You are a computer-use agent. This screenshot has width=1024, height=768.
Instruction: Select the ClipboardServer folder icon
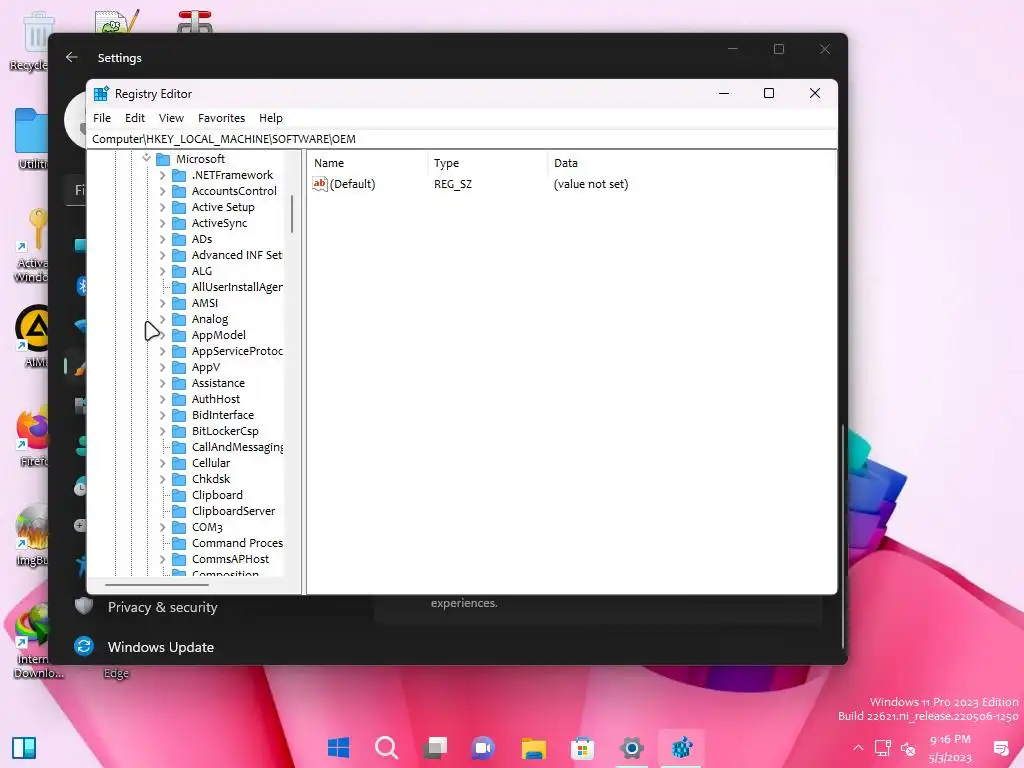179,511
